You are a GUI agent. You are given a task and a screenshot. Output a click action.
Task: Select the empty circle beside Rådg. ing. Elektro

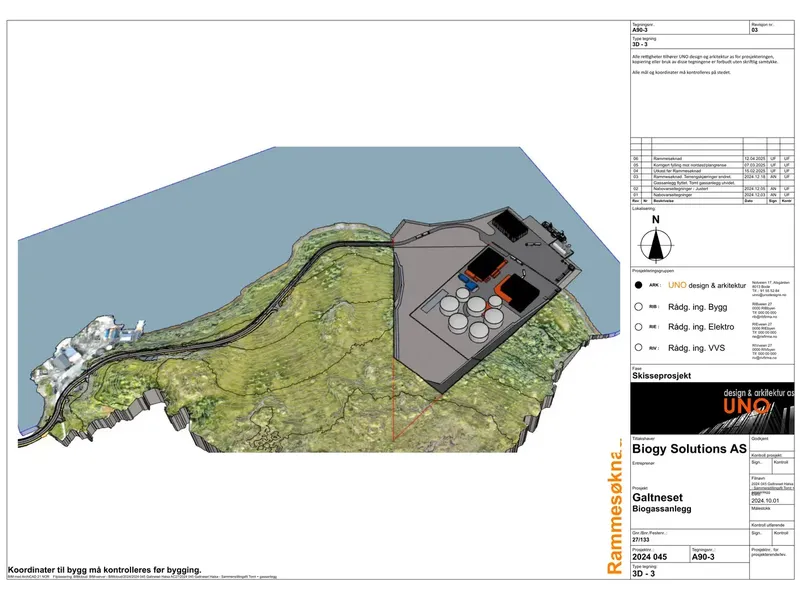[x=638, y=327]
